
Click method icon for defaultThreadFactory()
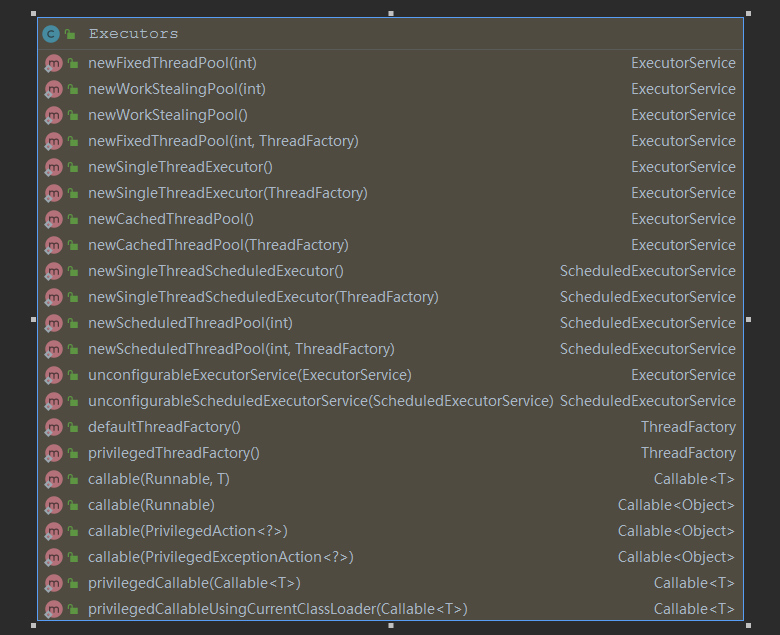click(53, 427)
